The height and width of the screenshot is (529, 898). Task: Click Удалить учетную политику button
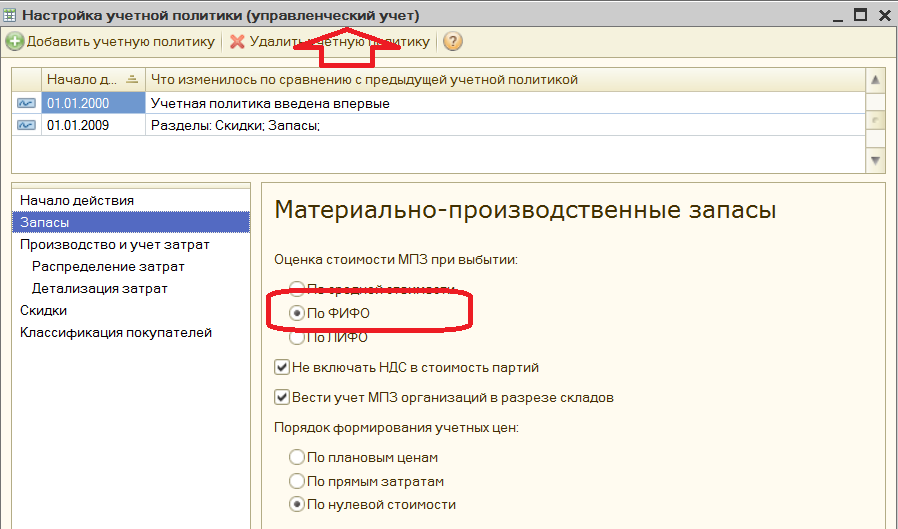(x=330, y=42)
